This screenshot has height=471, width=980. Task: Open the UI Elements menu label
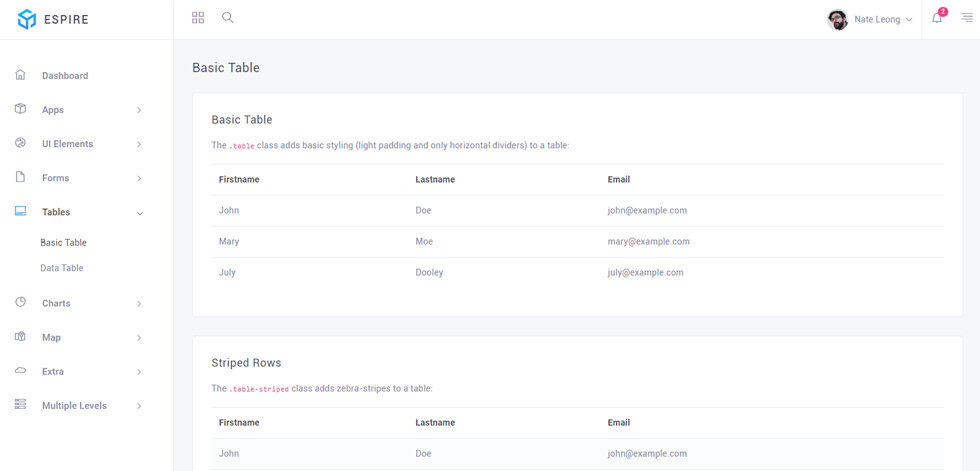[68, 144]
